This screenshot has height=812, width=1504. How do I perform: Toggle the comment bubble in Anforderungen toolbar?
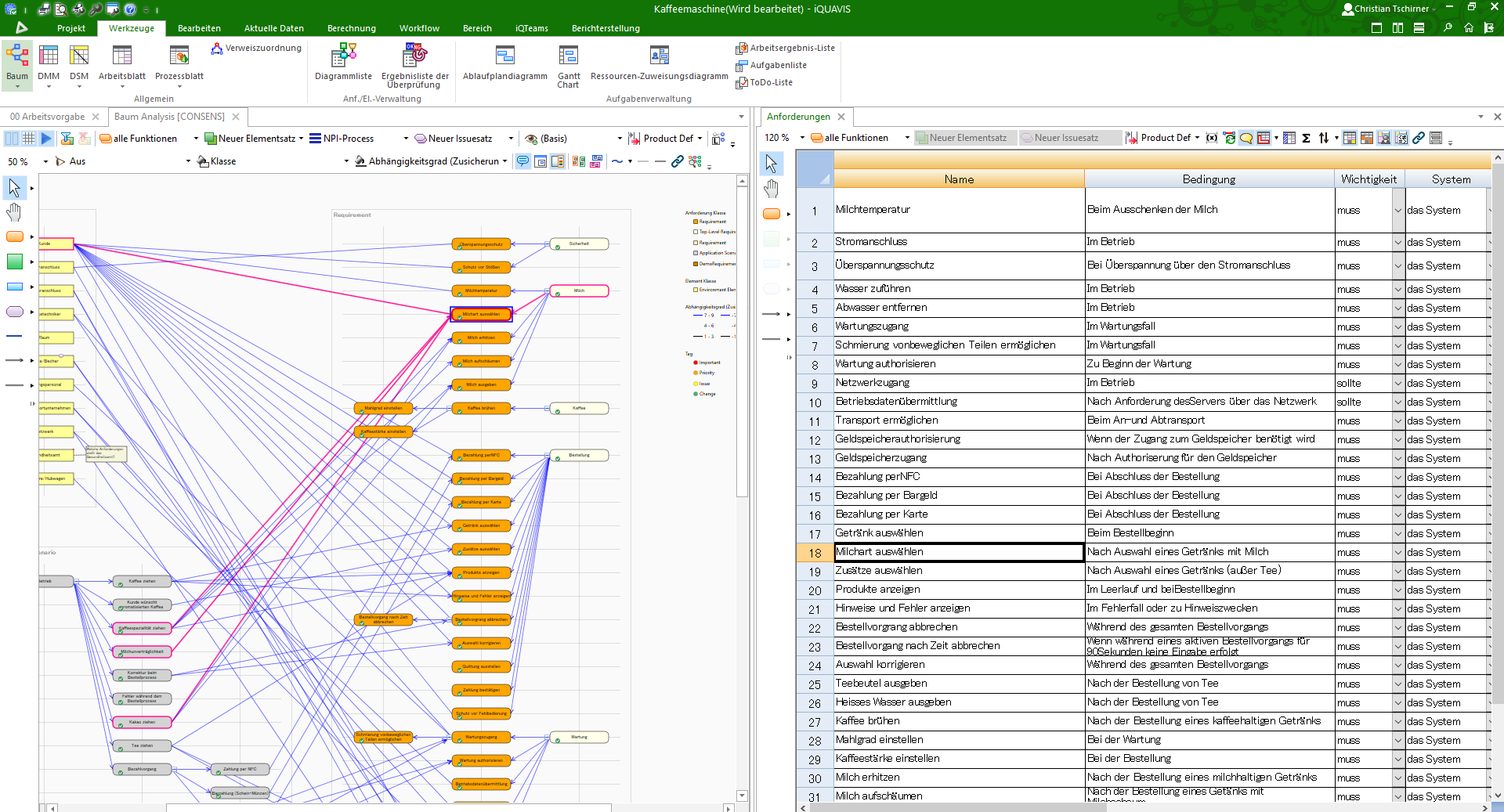1246,138
